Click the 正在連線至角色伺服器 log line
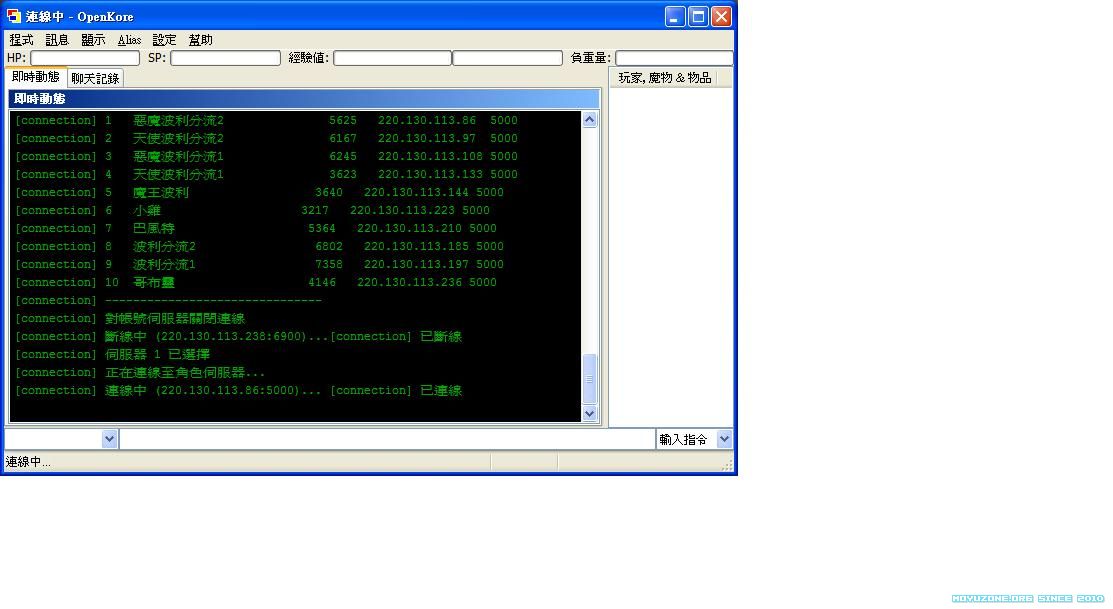The image size is (1113, 609). (140, 373)
